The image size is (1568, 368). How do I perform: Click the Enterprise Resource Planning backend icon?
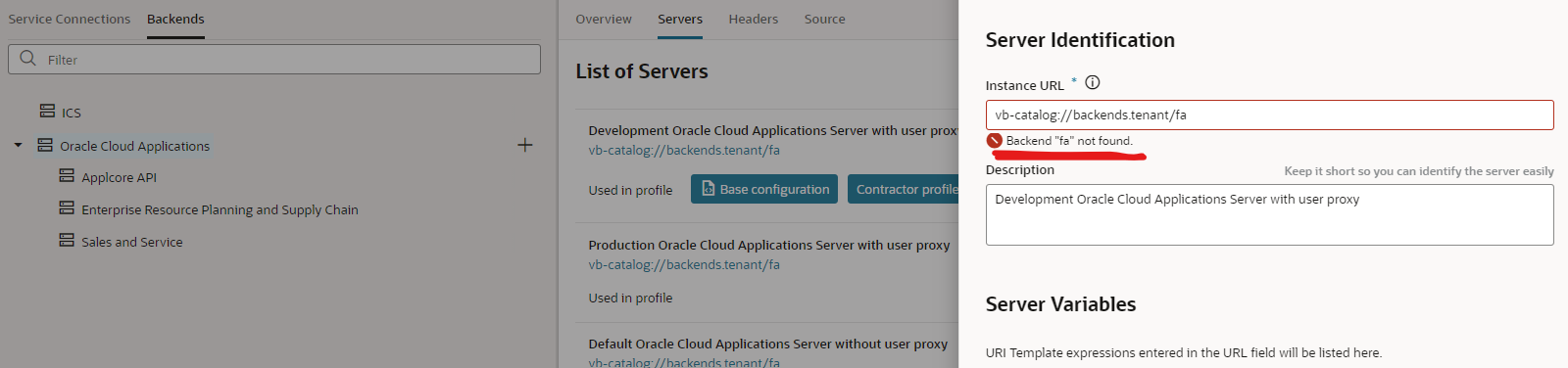pyautogui.click(x=67, y=208)
